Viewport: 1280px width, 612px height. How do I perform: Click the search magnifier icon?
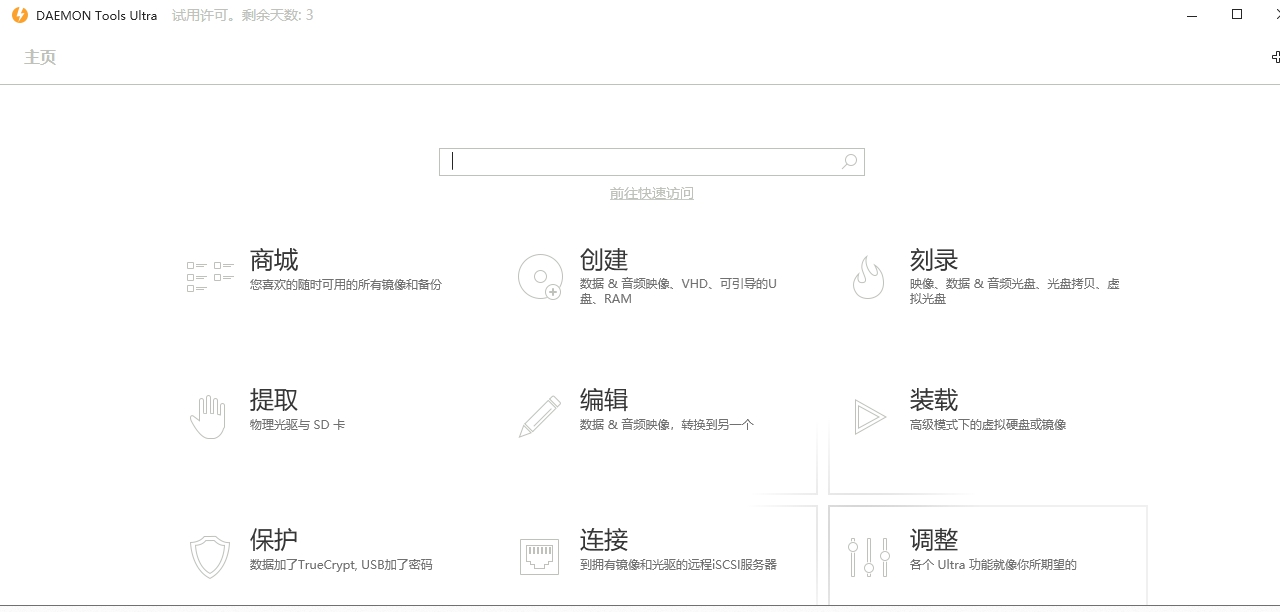click(849, 161)
